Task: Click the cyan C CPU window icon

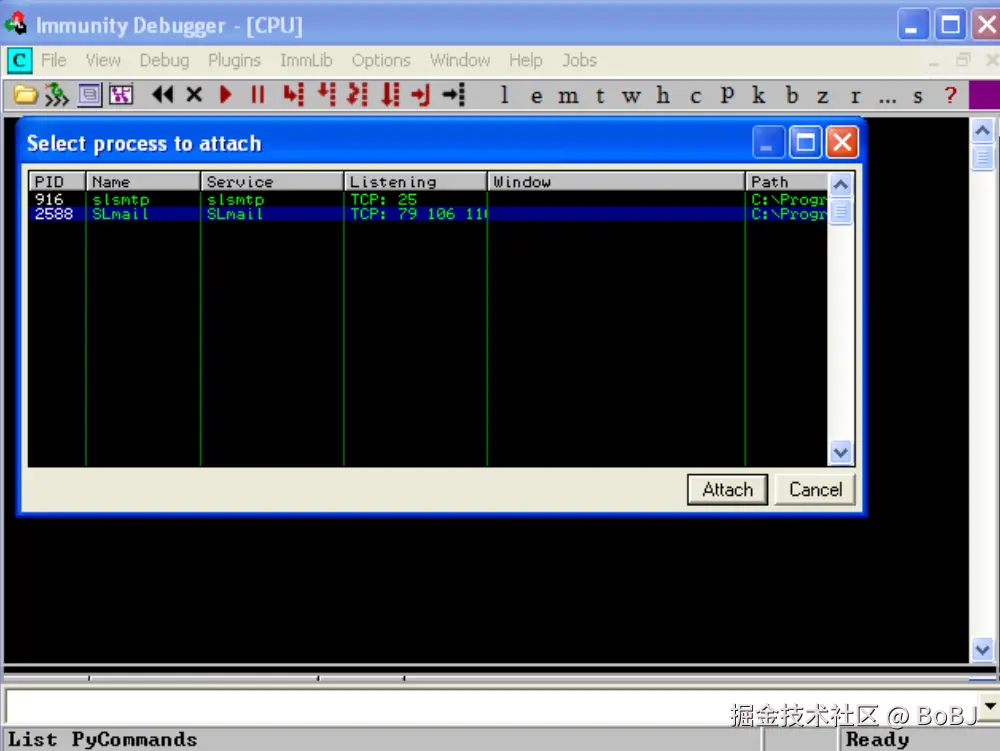Action: click(19, 61)
